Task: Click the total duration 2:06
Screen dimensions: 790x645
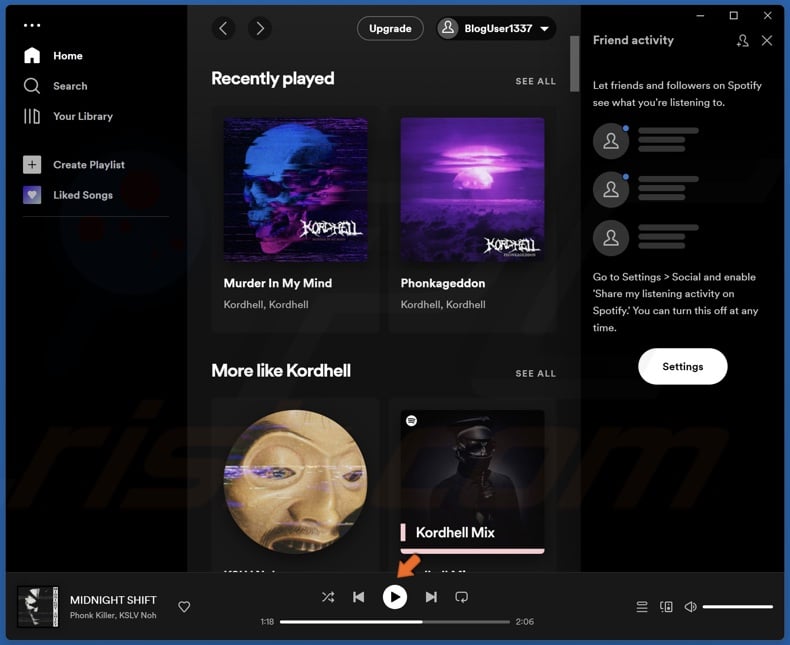Action: tap(524, 622)
